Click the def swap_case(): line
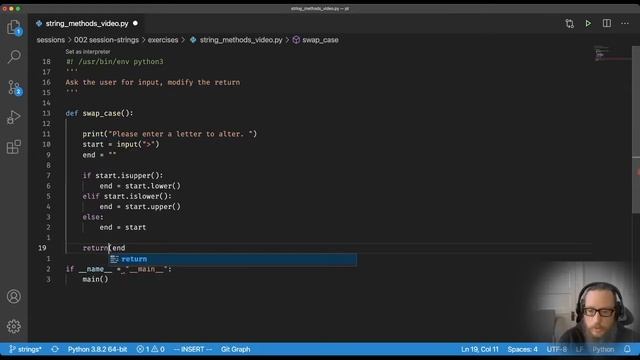This screenshot has width=640, height=360. click(100, 113)
